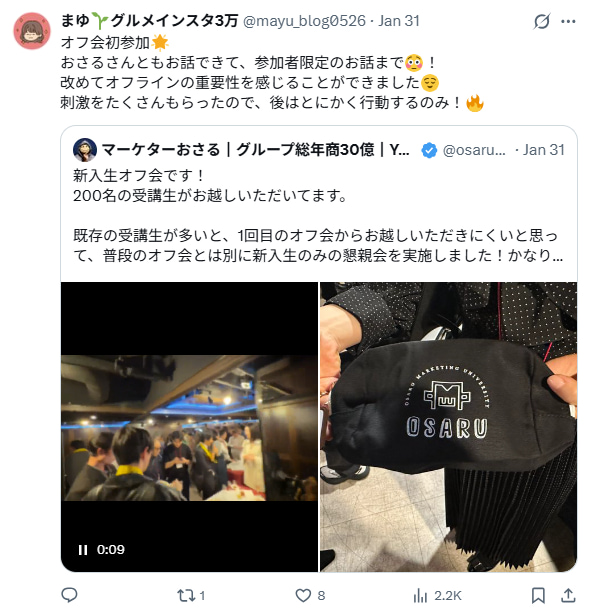Open the three-dot more options menu
This screenshot has height=615, width=590.
click(568, 22)
